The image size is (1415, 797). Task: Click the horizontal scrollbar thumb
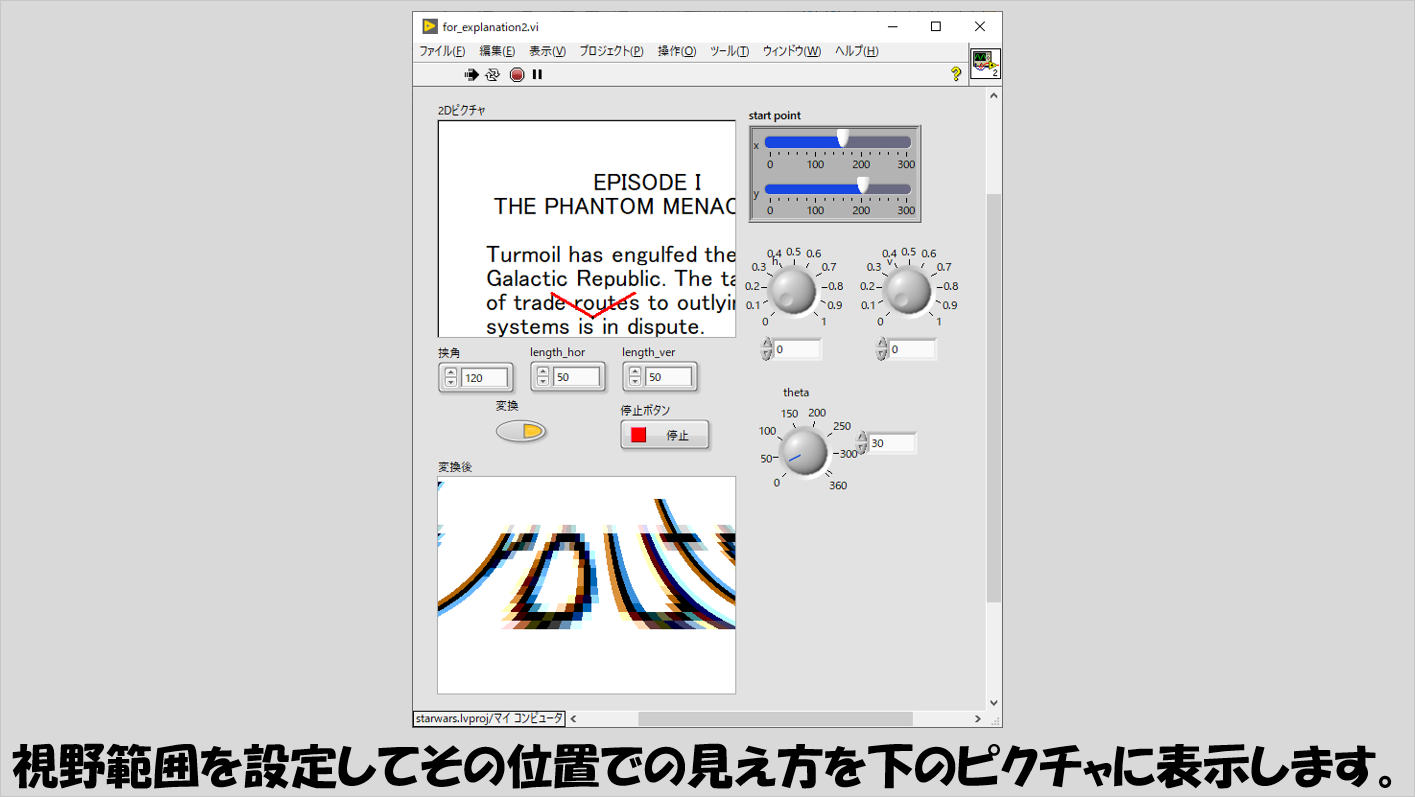tap(776, 719)
